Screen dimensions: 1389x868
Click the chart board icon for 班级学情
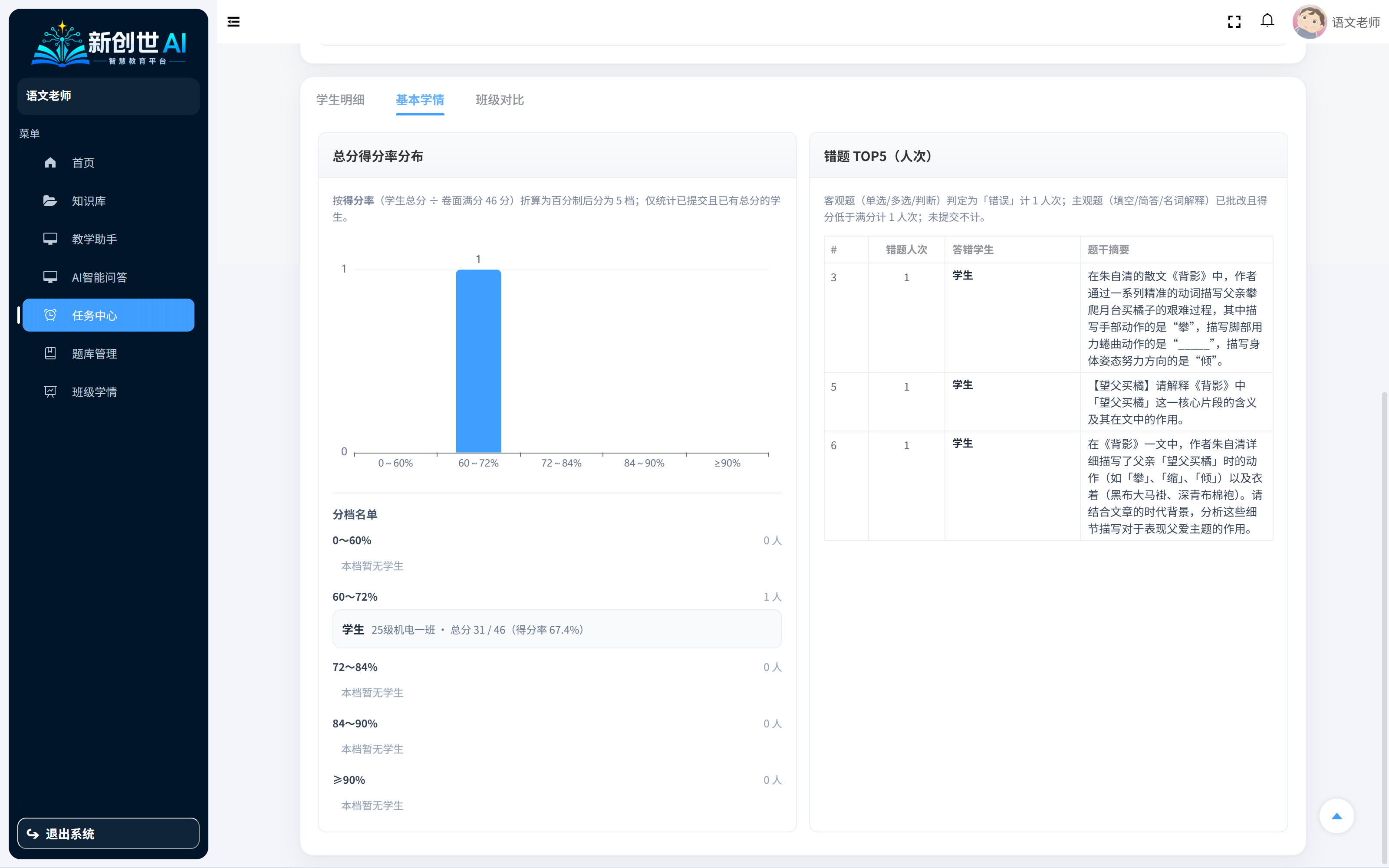pyautogui.click(x=50, y=391)
